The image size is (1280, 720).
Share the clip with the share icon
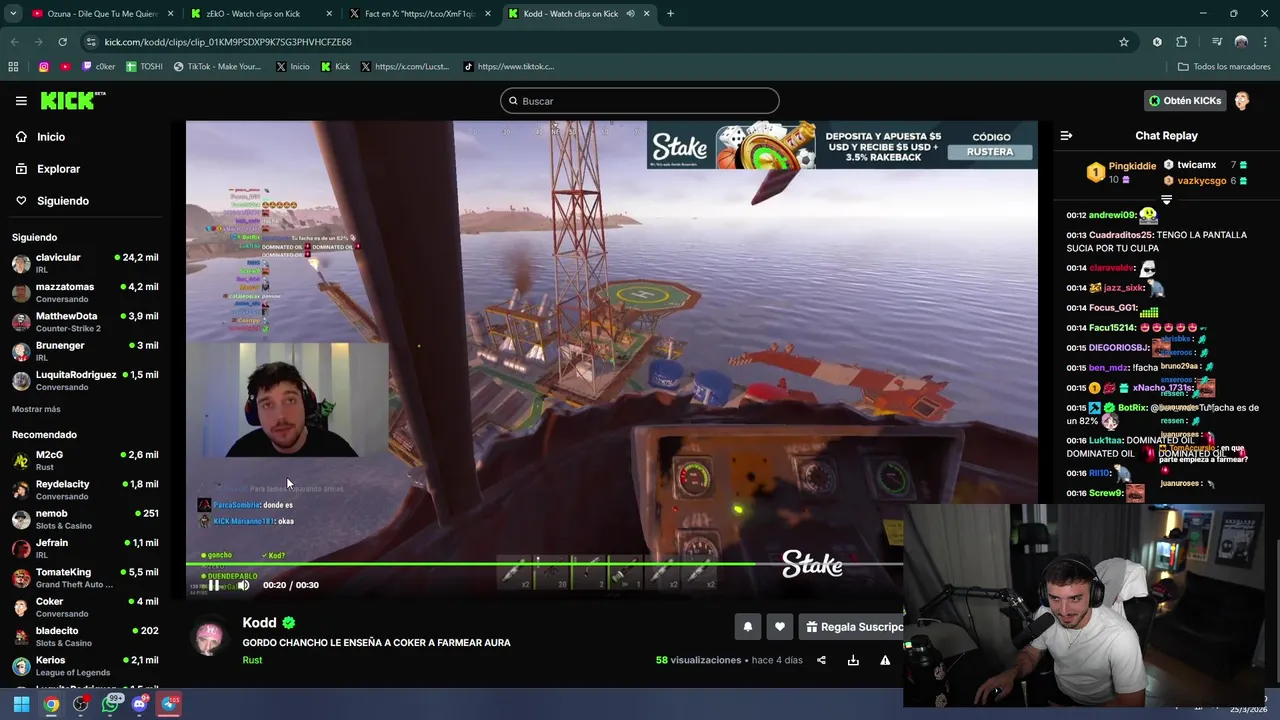821,660
